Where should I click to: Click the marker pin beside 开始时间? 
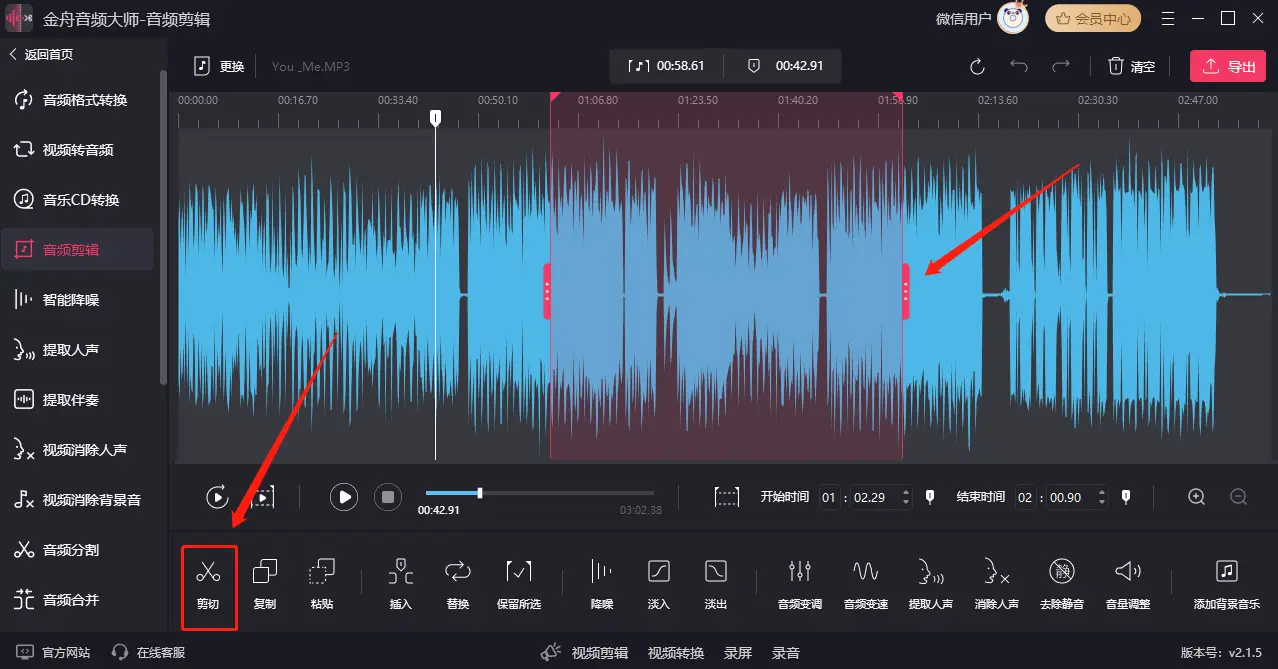[x=930, y=497]
